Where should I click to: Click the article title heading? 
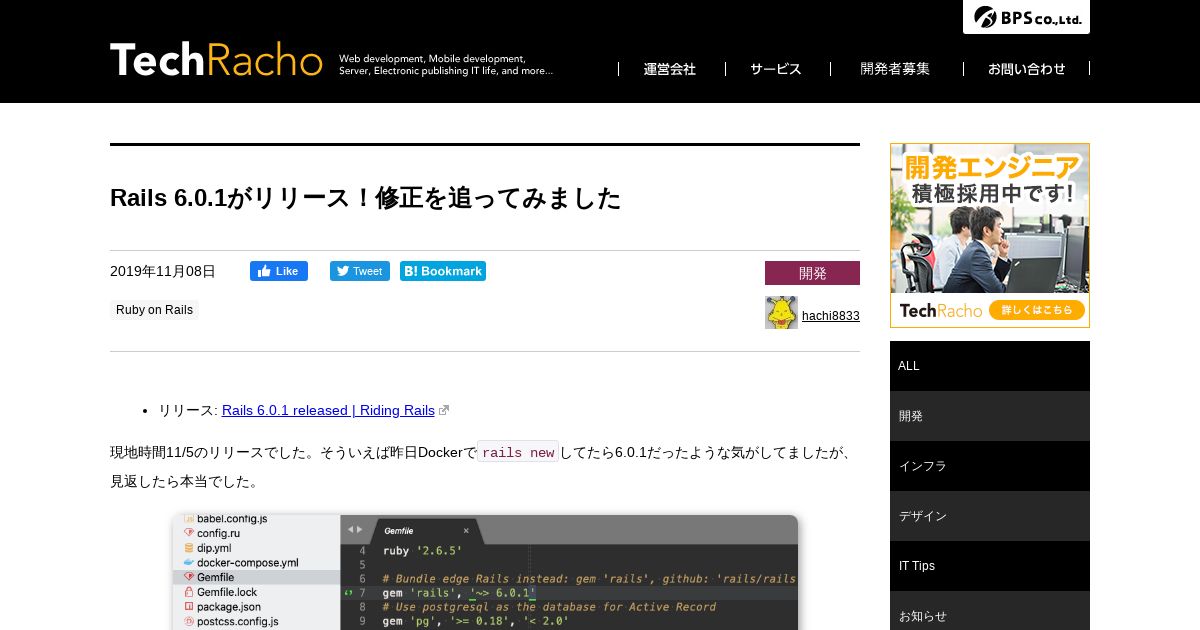point(366,198)
